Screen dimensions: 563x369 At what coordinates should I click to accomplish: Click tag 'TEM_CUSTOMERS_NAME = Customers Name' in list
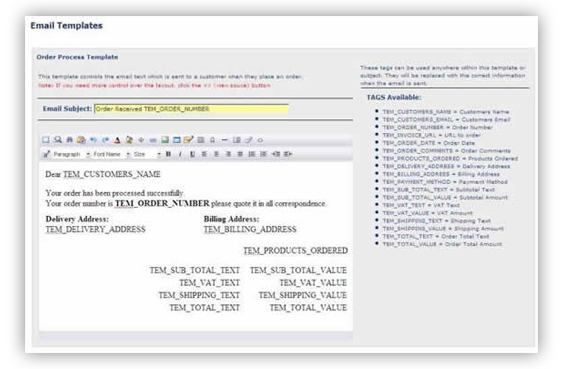click(x=446, y=112)
